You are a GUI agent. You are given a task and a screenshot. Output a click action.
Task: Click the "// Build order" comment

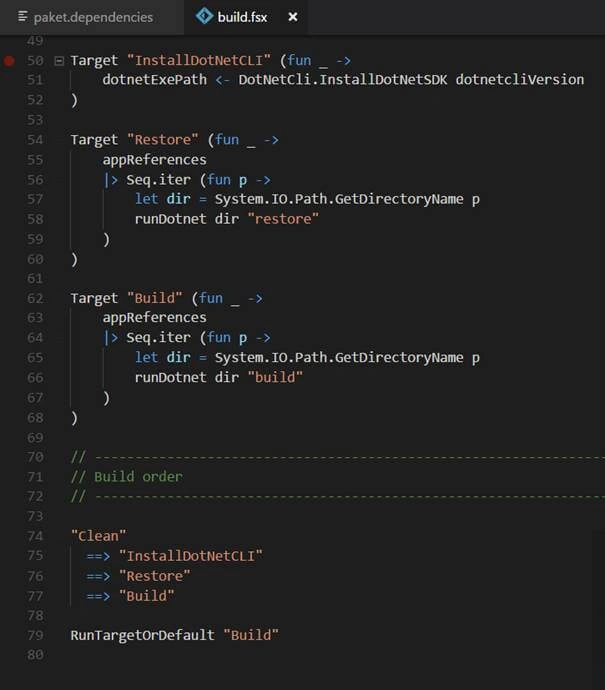[x=127, y=477]
